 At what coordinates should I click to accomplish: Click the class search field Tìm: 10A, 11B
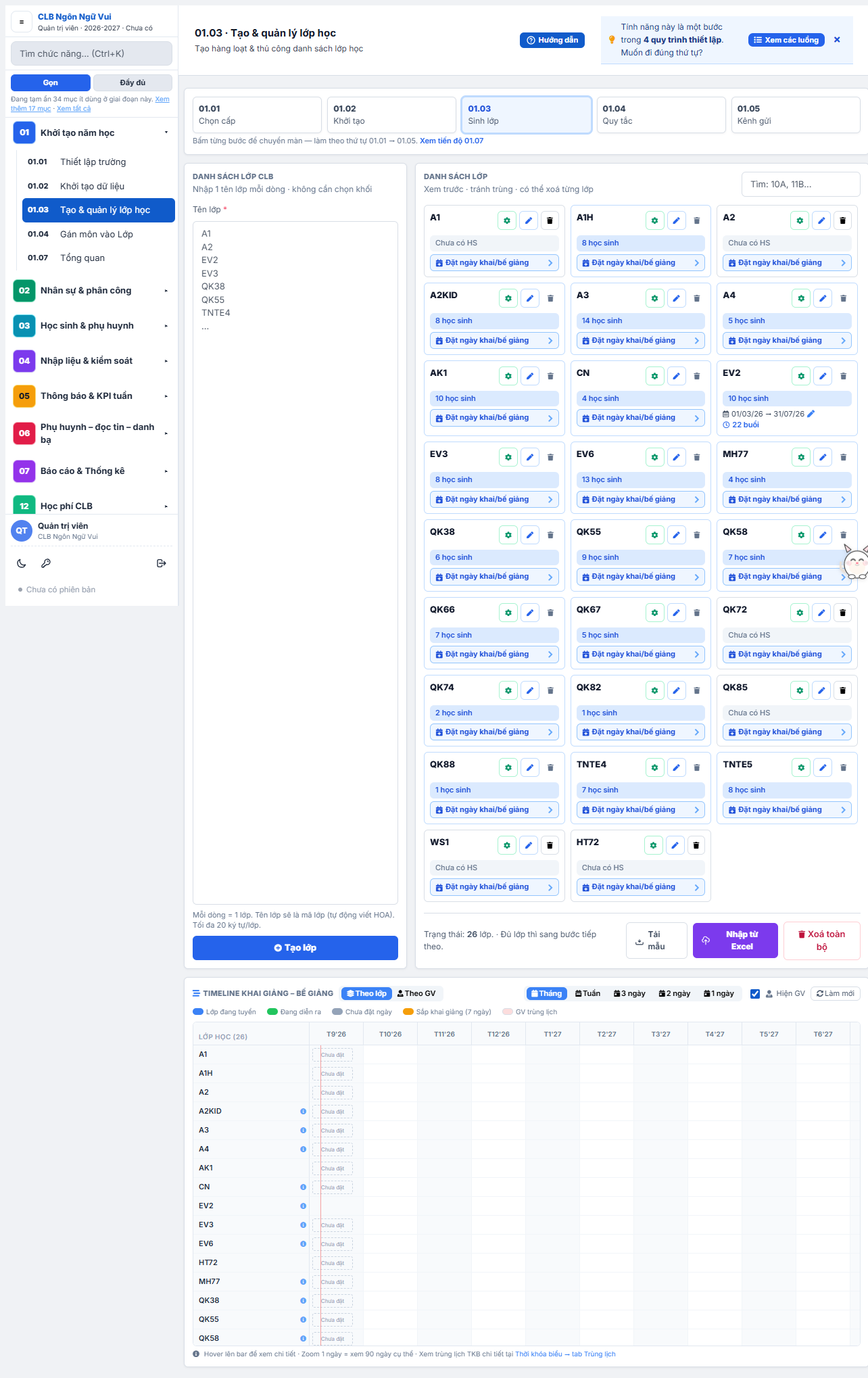[800, 184]
